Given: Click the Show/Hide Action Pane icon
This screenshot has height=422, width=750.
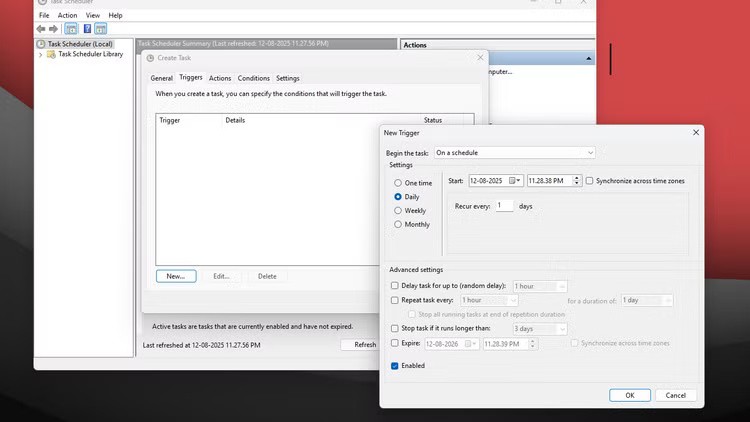Looking at the screenshot, I should point(101,29).
